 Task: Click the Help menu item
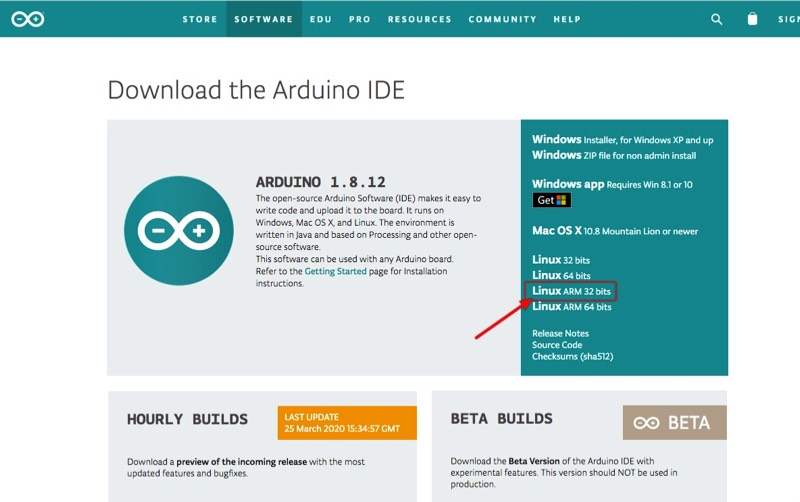coord(567,19)
